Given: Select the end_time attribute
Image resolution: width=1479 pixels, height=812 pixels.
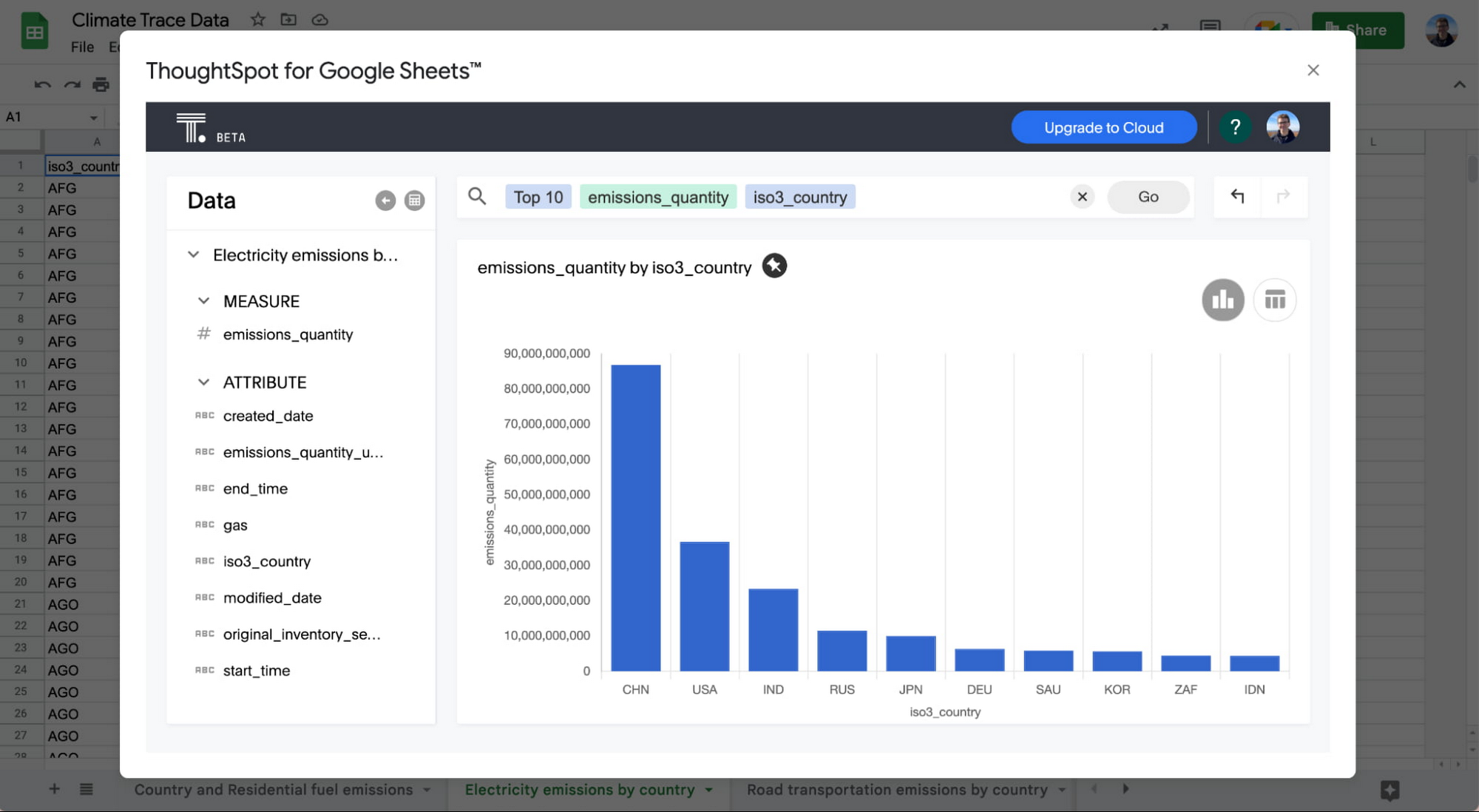Looking at the screenshot, I should click(255, 488).
